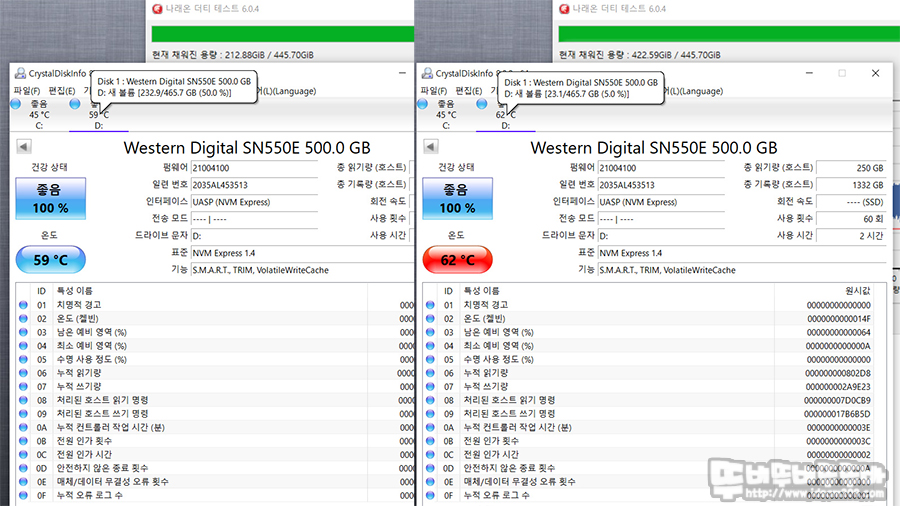Click interface field UASP in left window

[254, 202]
